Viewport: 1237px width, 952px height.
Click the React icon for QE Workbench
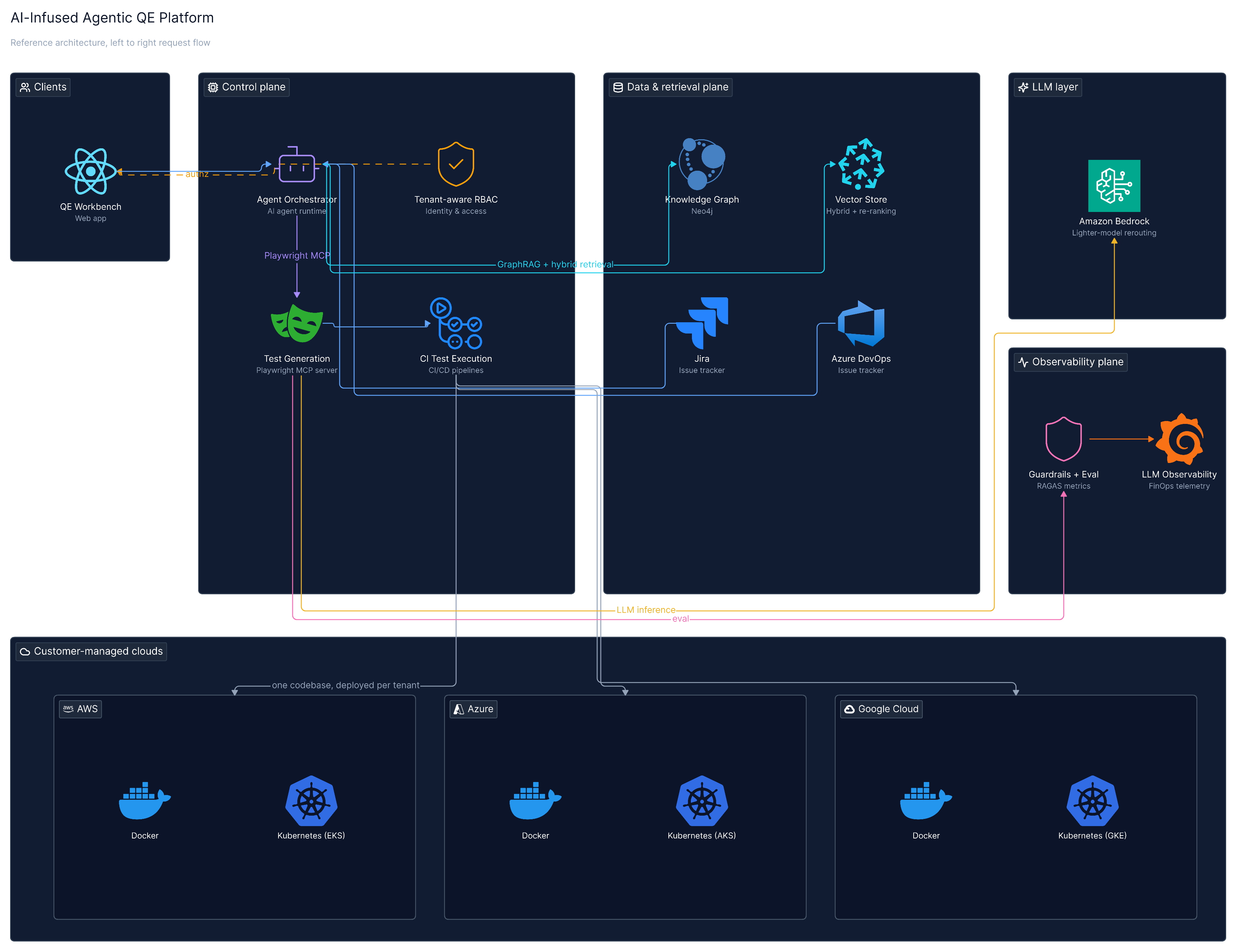(91, 171)
